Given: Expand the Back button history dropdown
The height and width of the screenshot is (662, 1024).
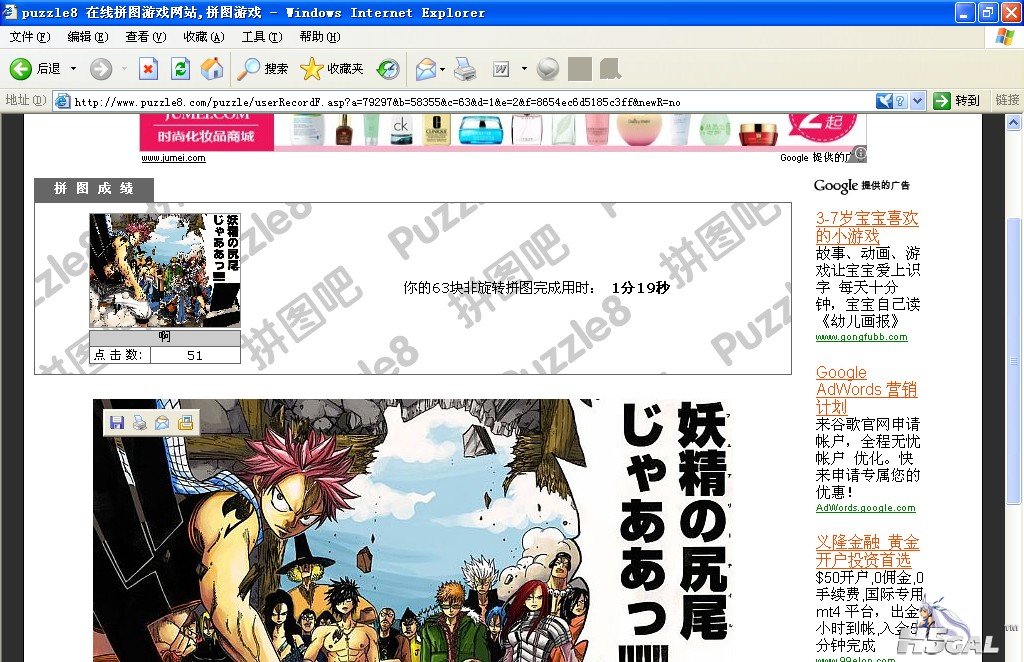Looking at the screenshot, I should [x=73, y=69].
